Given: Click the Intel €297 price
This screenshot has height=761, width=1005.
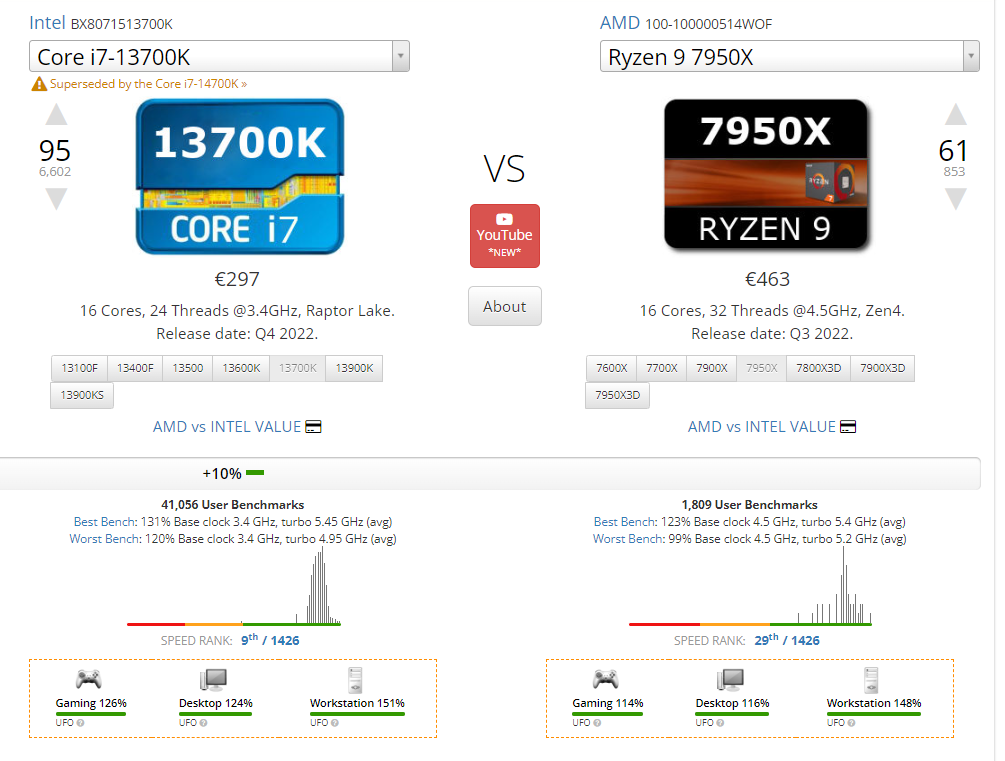Looking at the screenshot, I should tap(237, 280).
